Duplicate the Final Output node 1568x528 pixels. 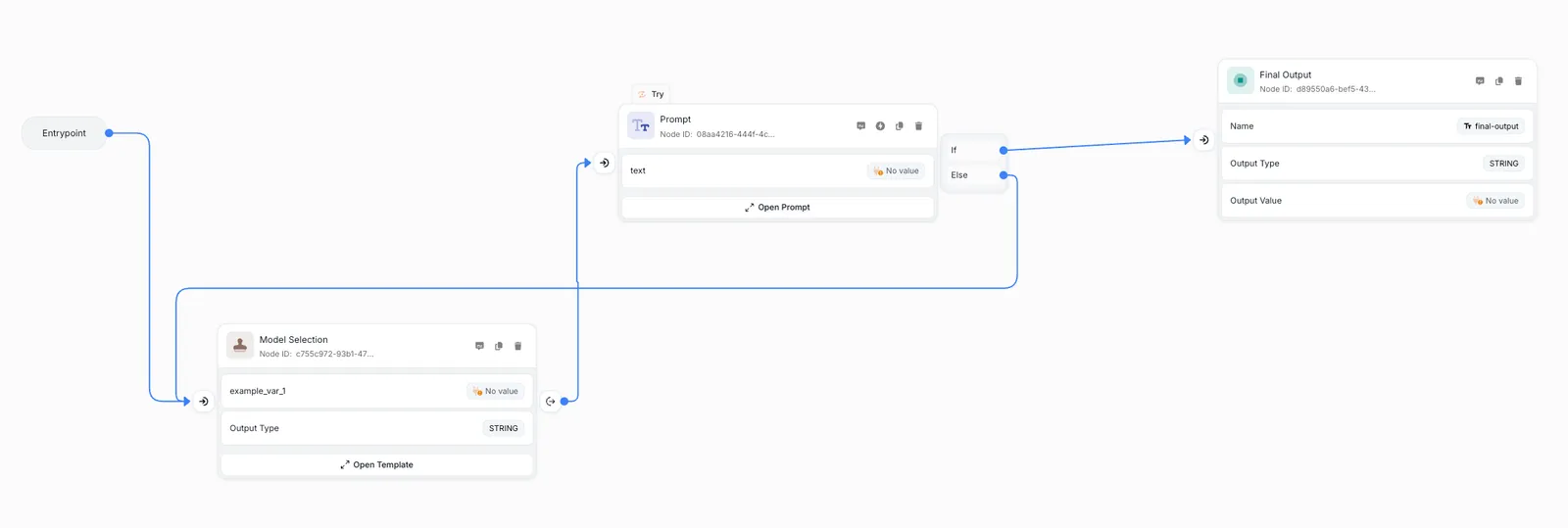point(1499,80)
